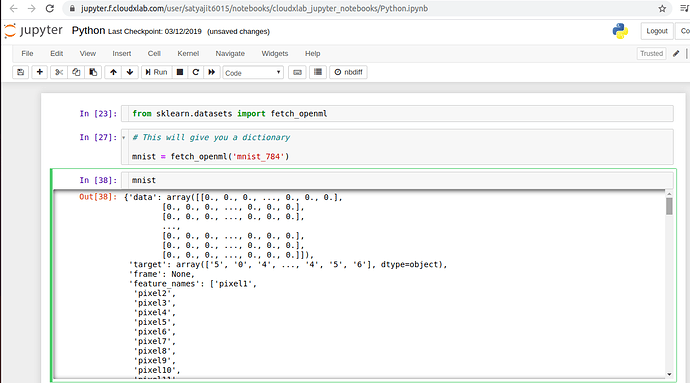Open the File menu
This screenshot has width=690, height=383.
click(x=27, y=53)
